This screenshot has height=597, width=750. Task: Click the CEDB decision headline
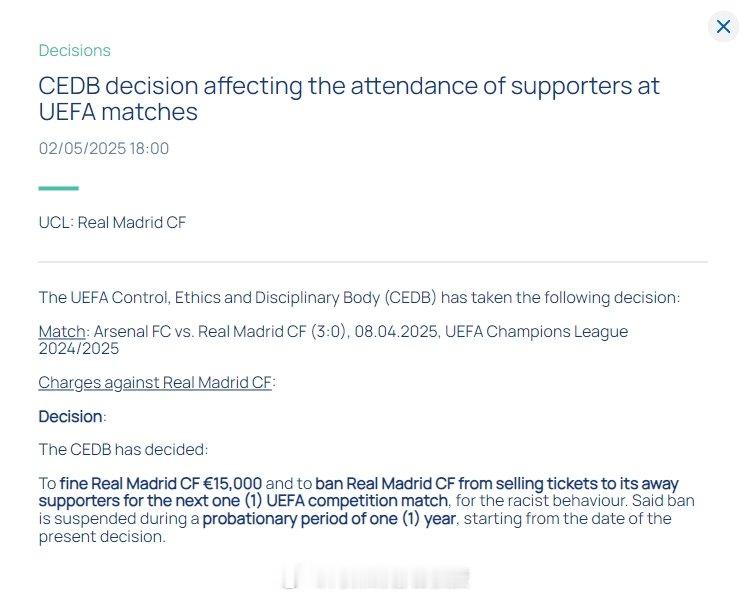click(349, 99)
